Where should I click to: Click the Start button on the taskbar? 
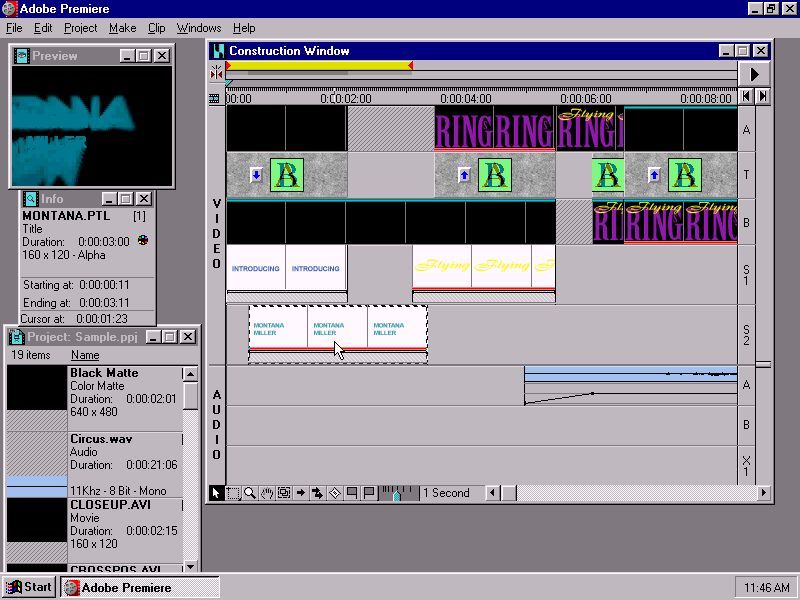tap(27, 586)
